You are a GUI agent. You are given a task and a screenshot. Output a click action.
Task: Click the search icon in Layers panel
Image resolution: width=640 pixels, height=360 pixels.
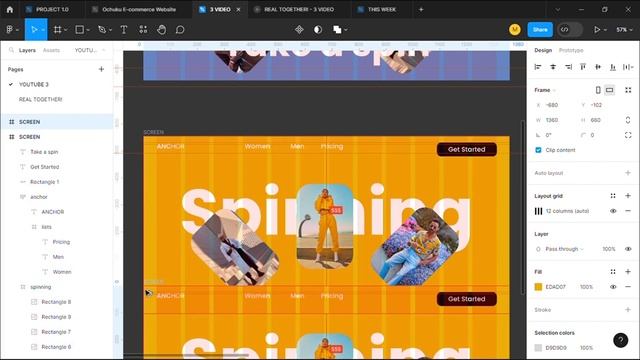[11, 50]
